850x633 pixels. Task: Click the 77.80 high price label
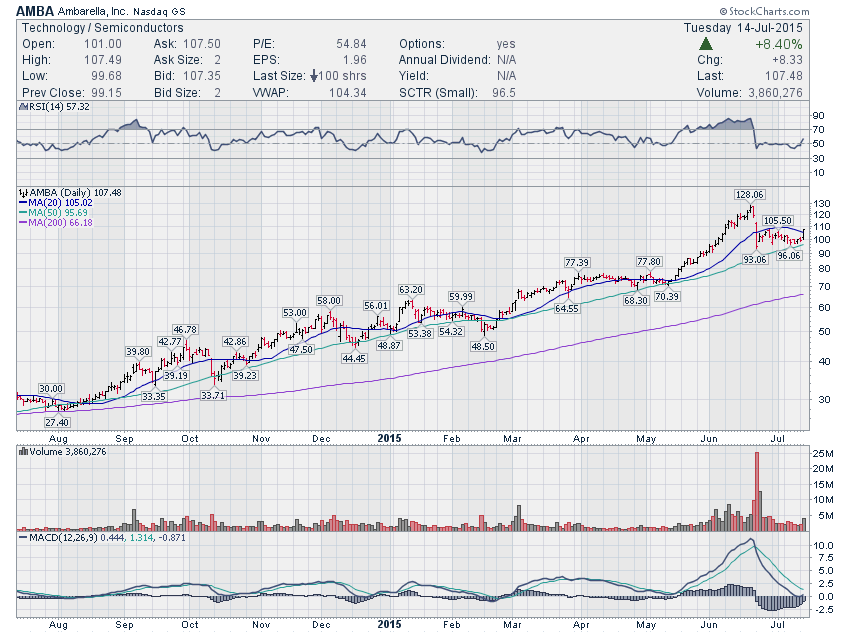point(648,262)
